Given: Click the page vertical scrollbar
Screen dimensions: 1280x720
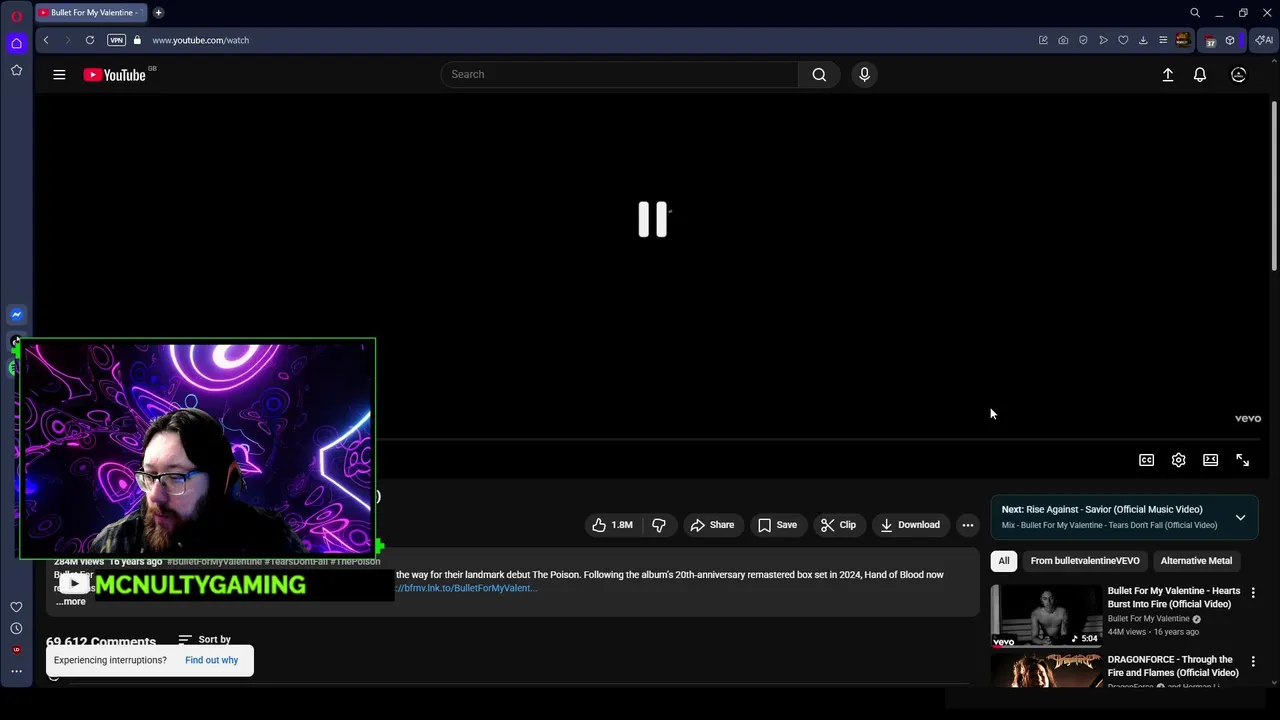Looking at the screenshot, I should pos(1274,185).
